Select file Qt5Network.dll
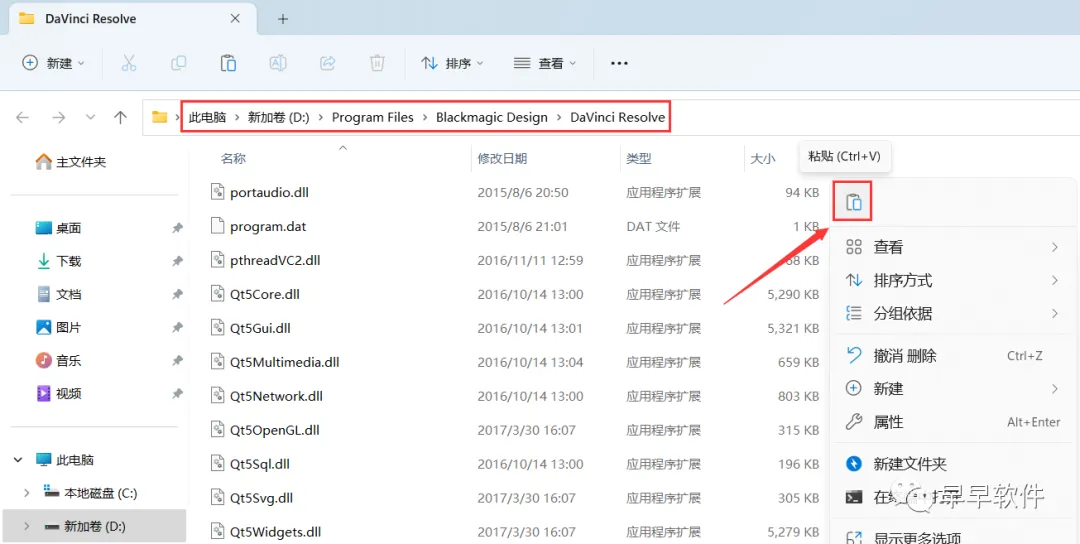This screenshot has width=1080, height=544. click(276, 396)
